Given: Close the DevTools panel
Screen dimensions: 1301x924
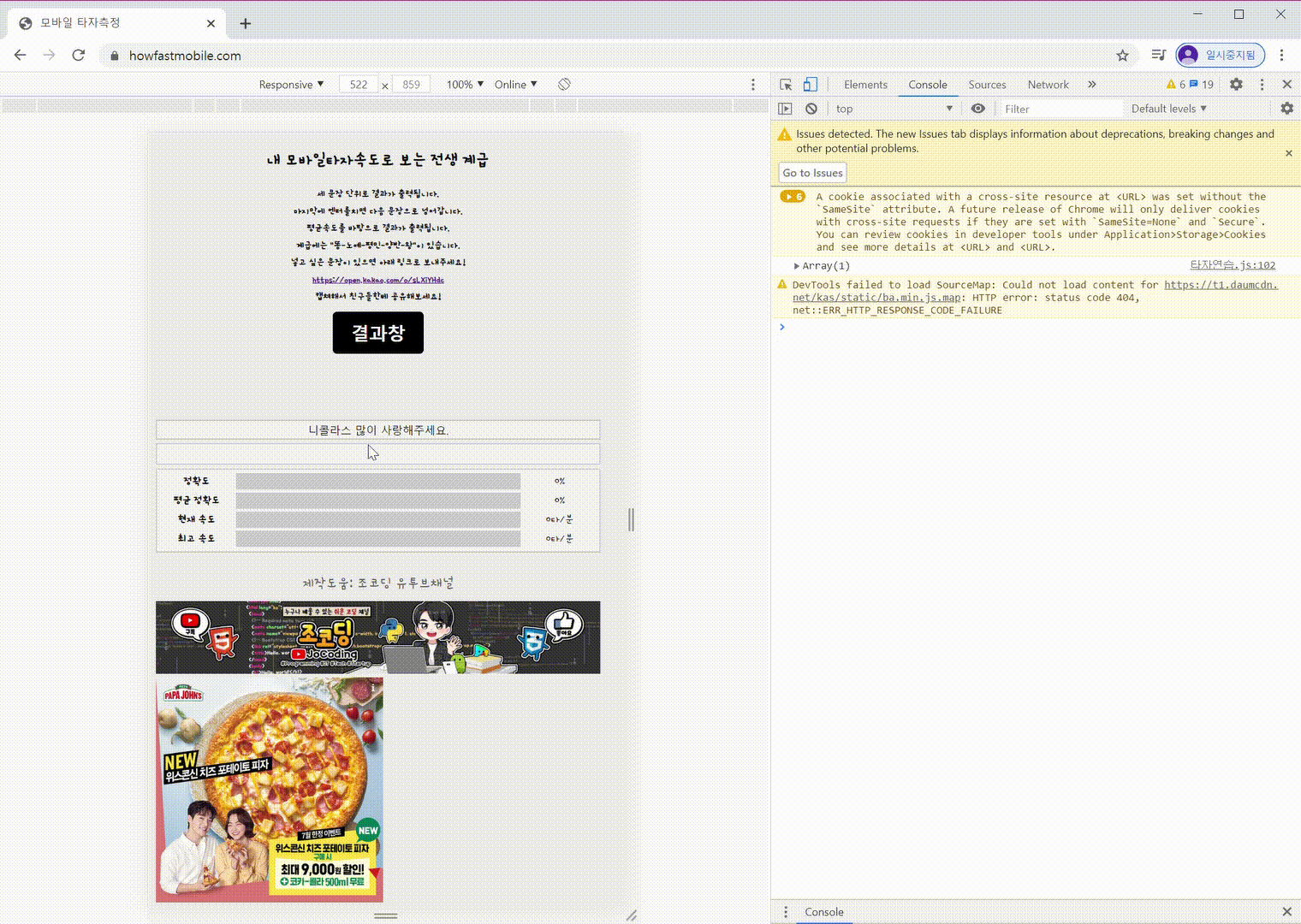Looking at the screenshot, I should tap(1286, 84).
